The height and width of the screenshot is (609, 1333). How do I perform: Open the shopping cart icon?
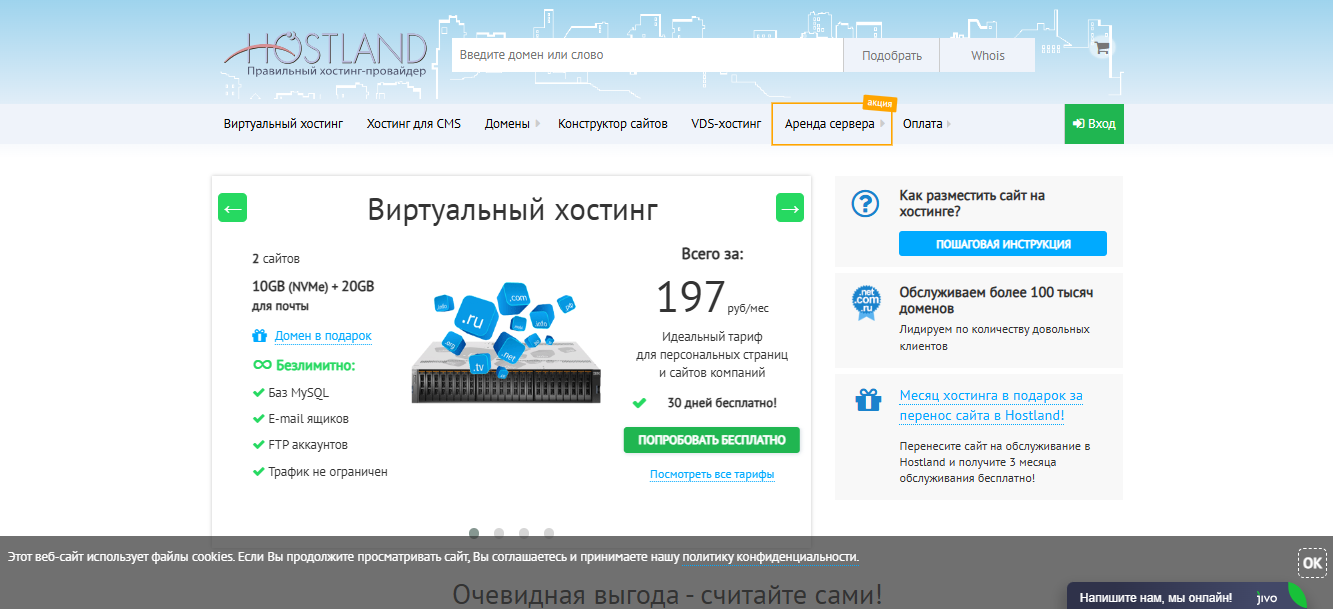click(1102, 47)
